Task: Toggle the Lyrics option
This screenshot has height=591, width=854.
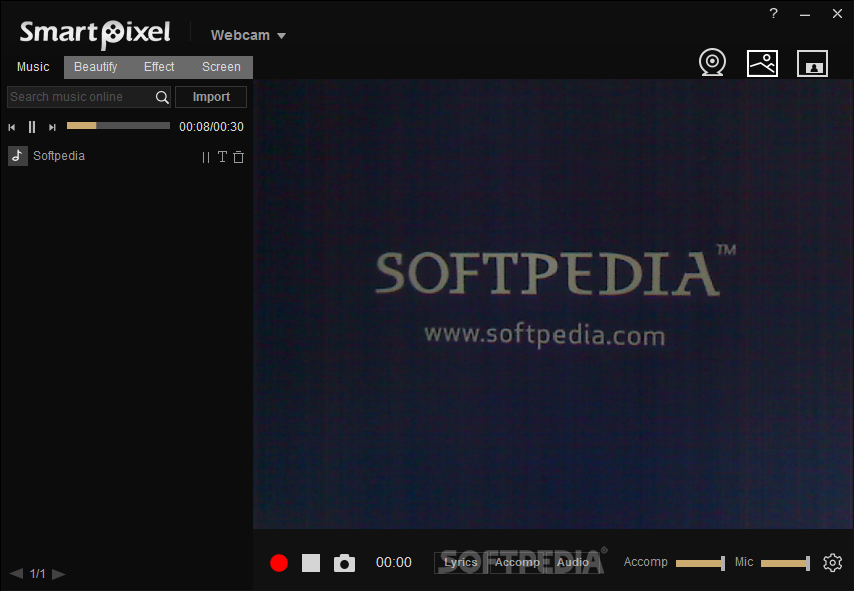Action: pyautogui.click(x=461, y=563)
